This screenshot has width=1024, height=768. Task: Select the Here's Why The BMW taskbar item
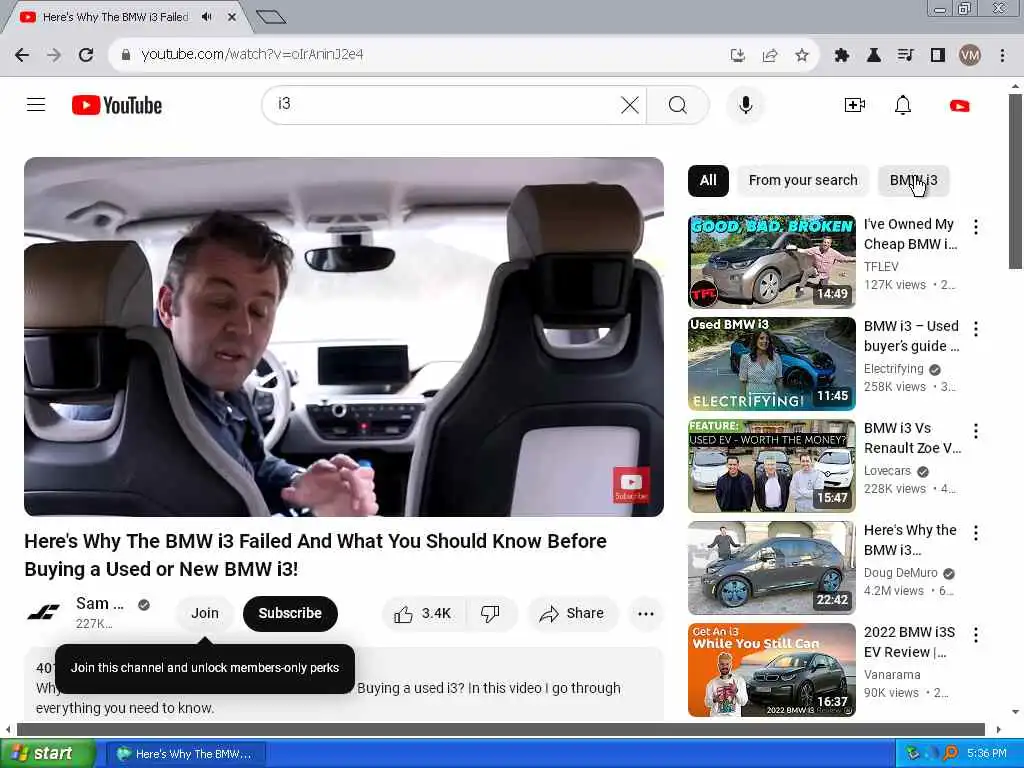tap(185, 754)
